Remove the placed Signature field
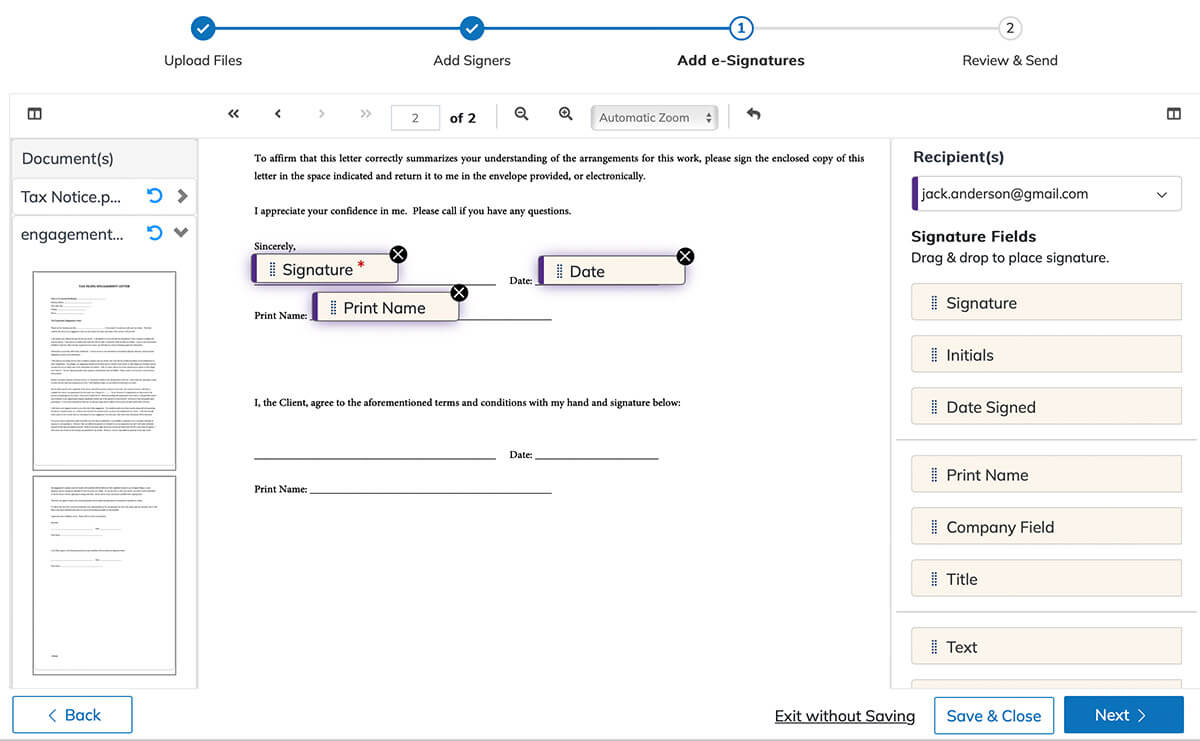The height and width of the screenshot is (741, 1200). click(x=398, y=254)
